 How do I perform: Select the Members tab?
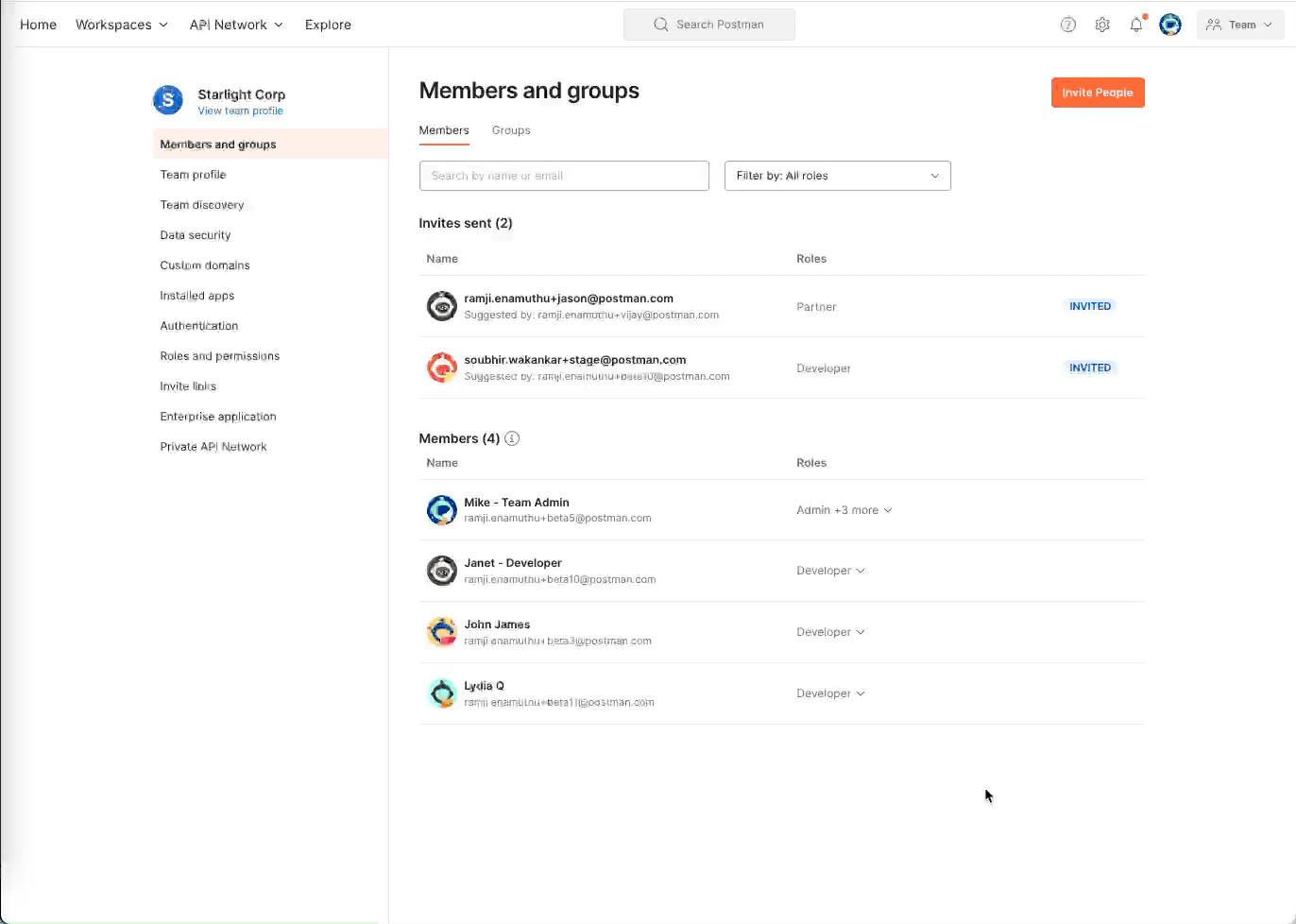[444, 130]
